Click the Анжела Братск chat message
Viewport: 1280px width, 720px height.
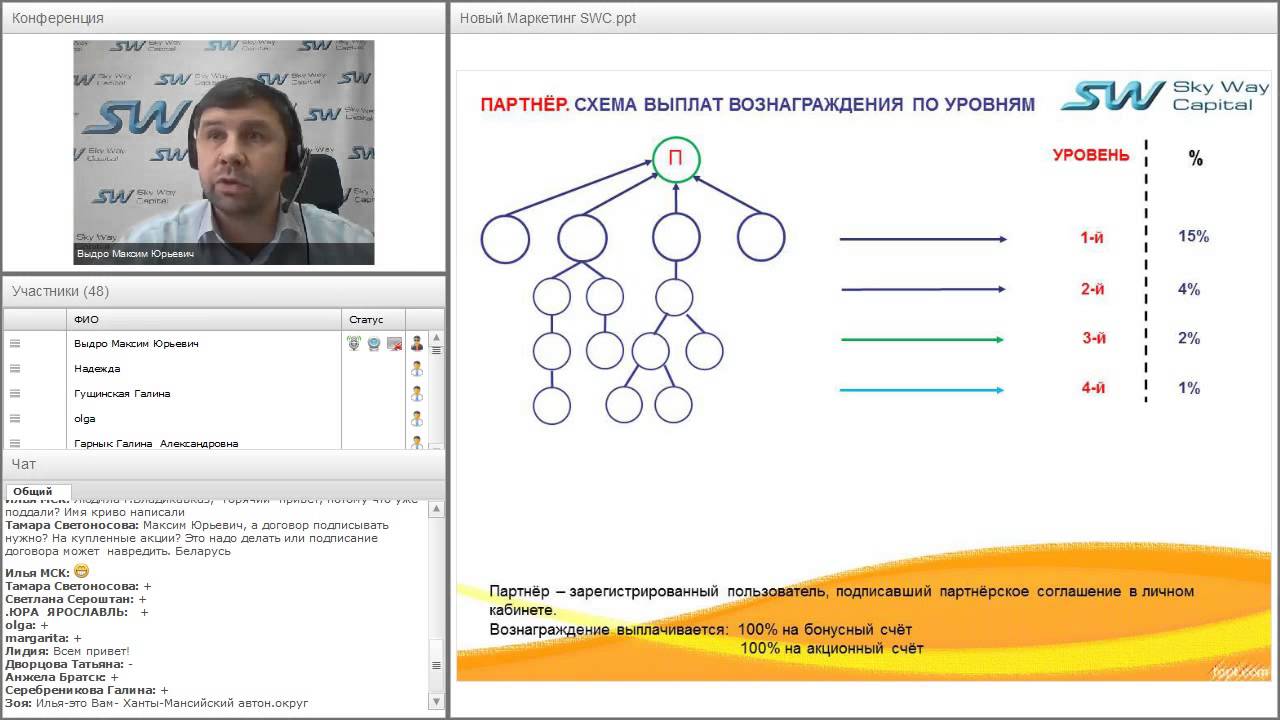[x=62, y=676]
